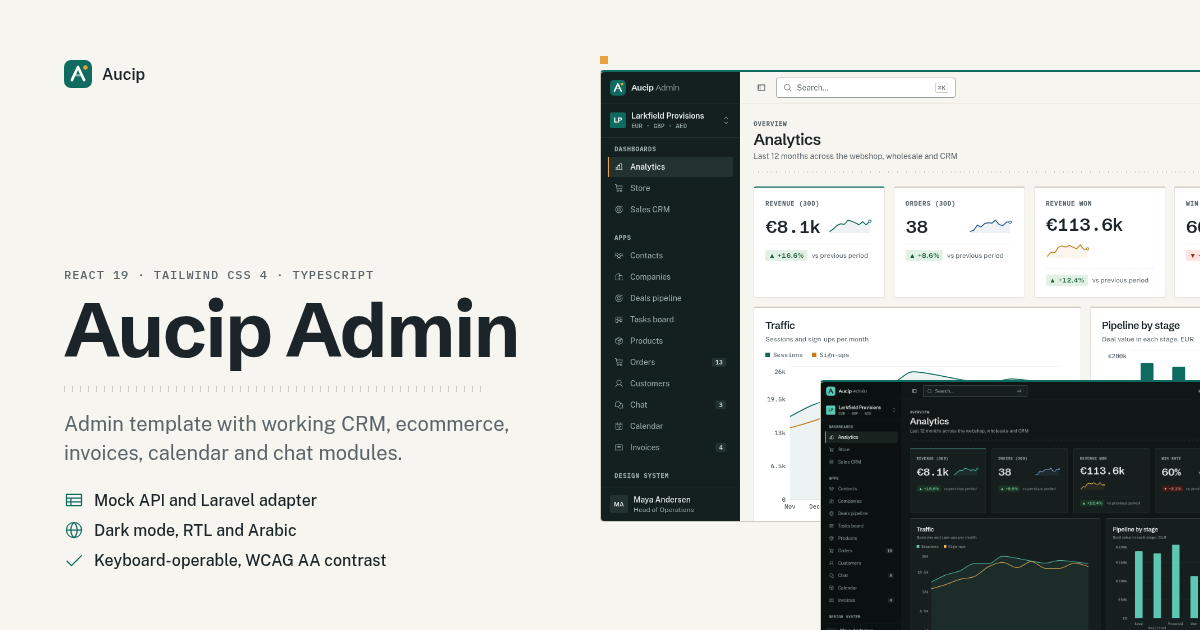1200x630 pixels.
Task: Expand the Larkfield Provisions switcher in the light sidebar
Action: coord(726,120)
